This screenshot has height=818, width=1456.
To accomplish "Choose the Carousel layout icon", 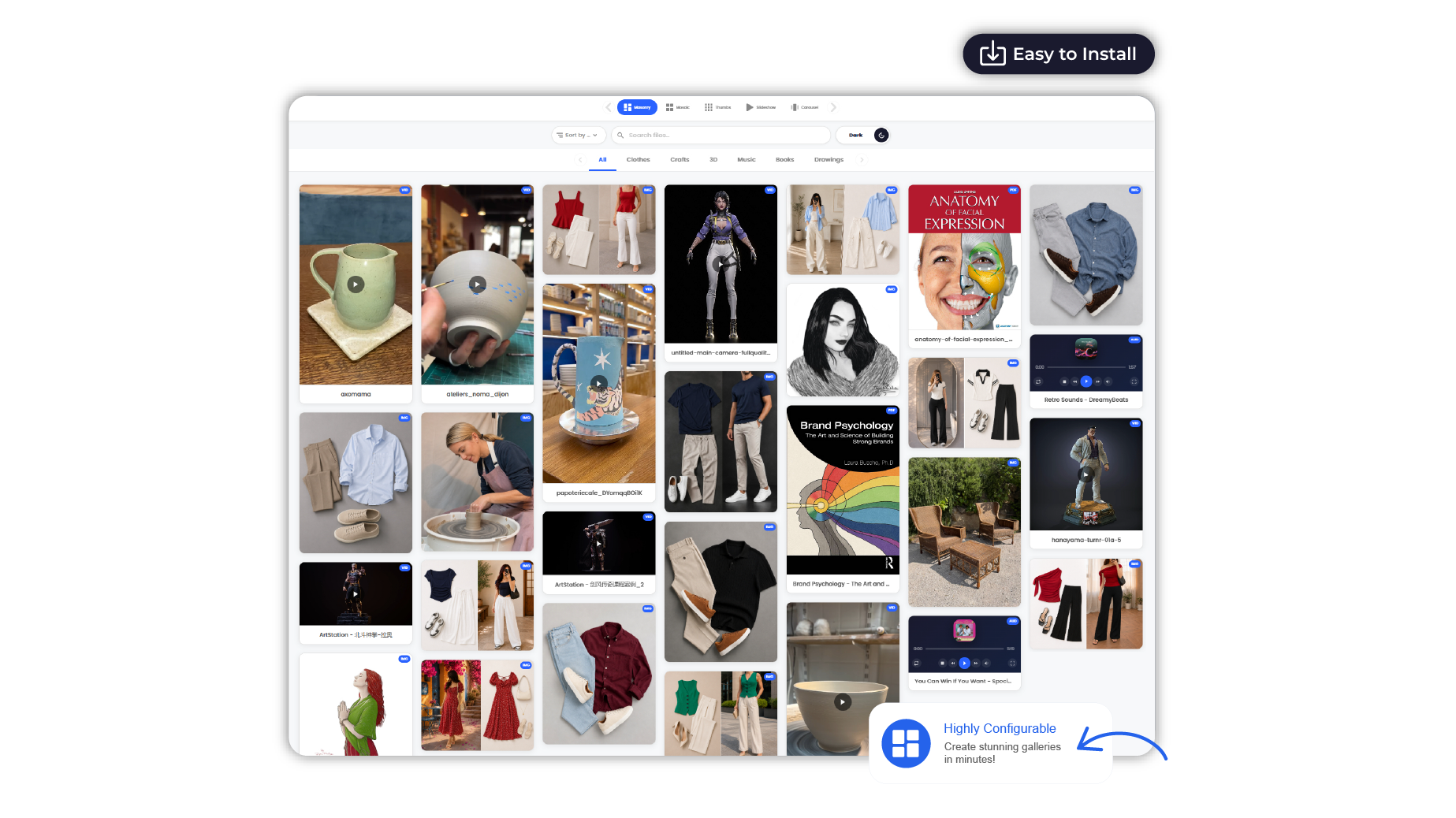I will [x=805, y=107].
